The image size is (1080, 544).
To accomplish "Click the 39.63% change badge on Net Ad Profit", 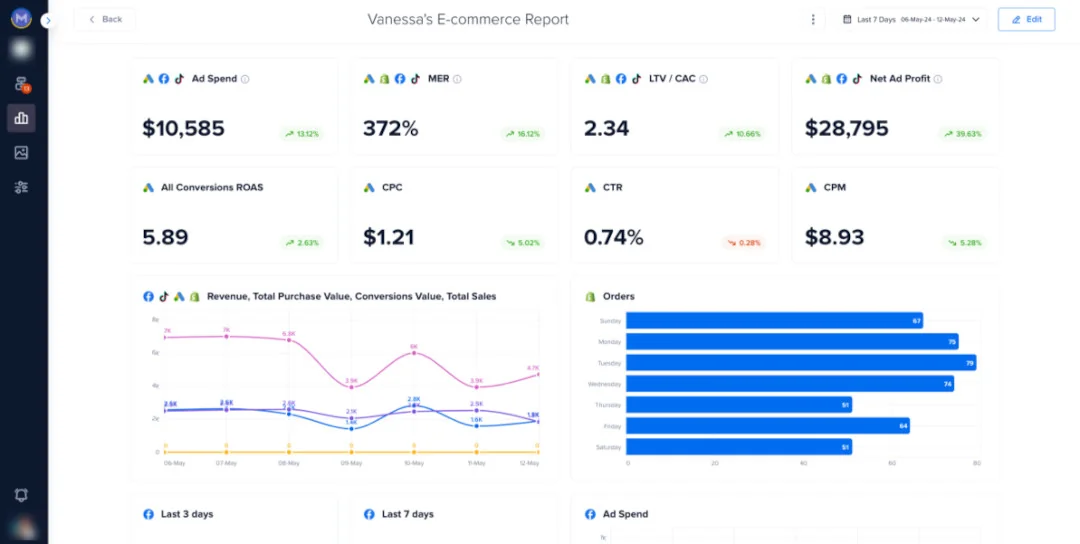I will [x=964, y=134].
